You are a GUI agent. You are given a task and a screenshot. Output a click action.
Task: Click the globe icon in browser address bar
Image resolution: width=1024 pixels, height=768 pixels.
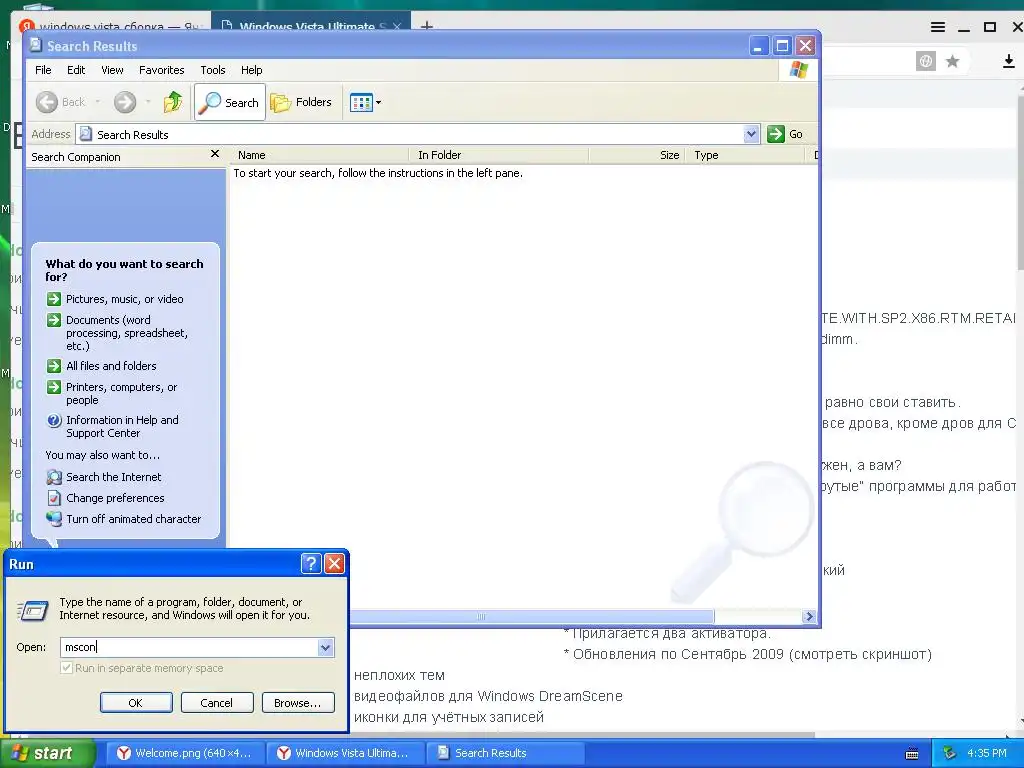coord(925,61)
